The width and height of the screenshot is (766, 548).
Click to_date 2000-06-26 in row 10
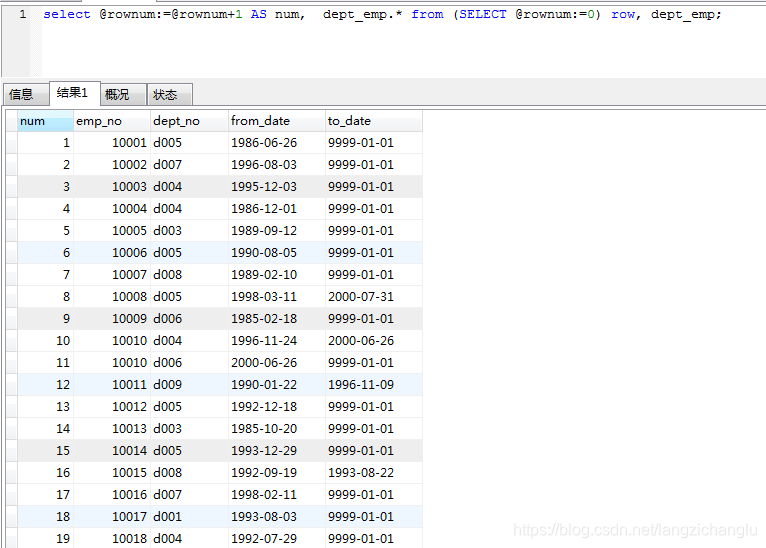point(374,340)
